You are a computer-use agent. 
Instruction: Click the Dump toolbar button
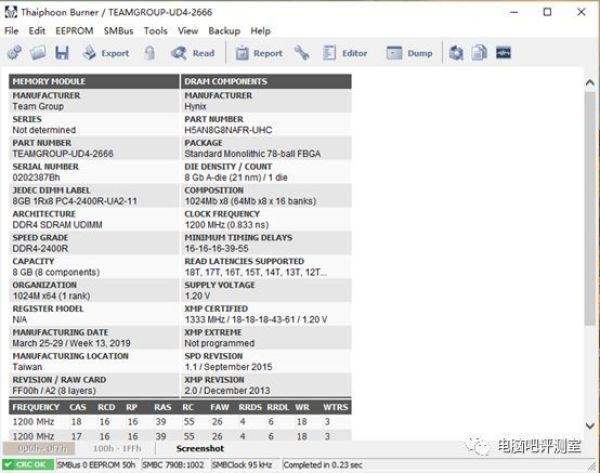[409, 53]
